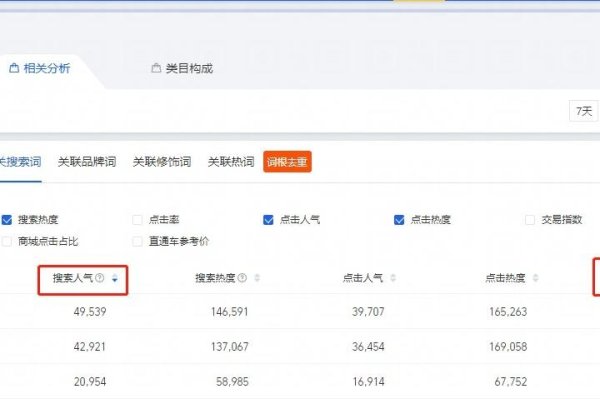Open the 关联修饰词 tab

click(162, 162)
